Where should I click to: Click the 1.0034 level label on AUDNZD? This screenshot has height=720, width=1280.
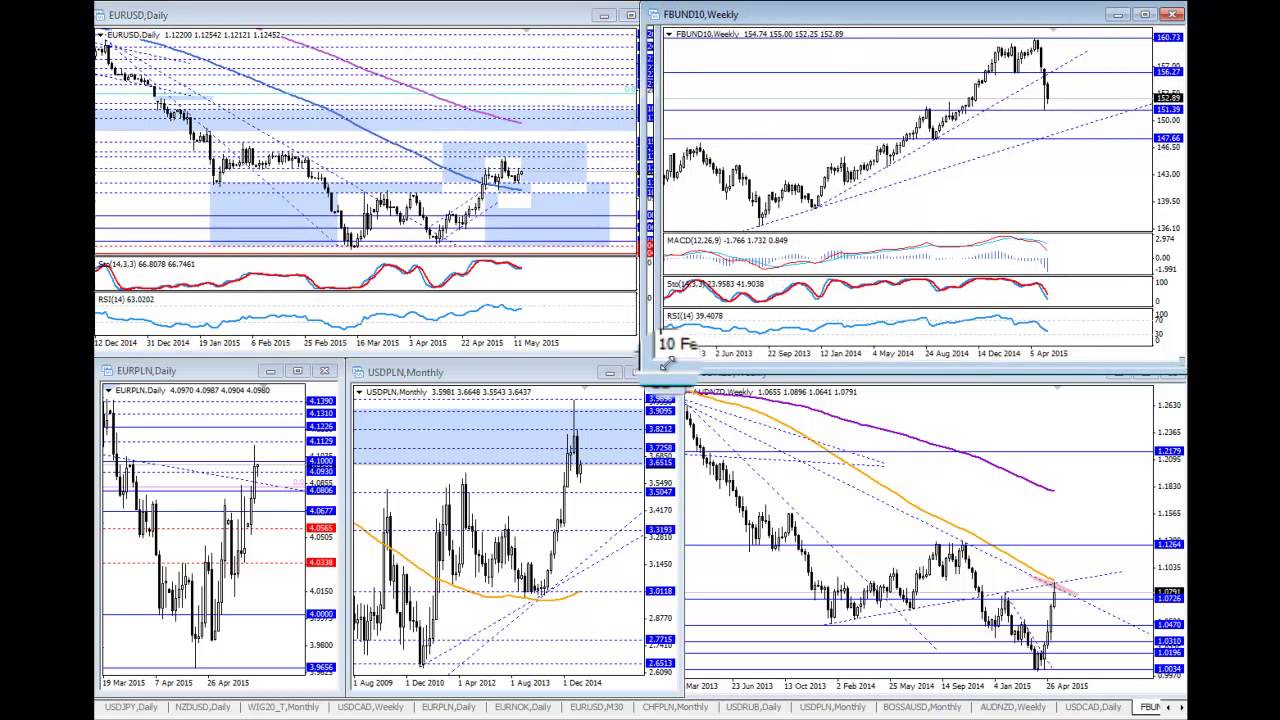pos(1169,669)
